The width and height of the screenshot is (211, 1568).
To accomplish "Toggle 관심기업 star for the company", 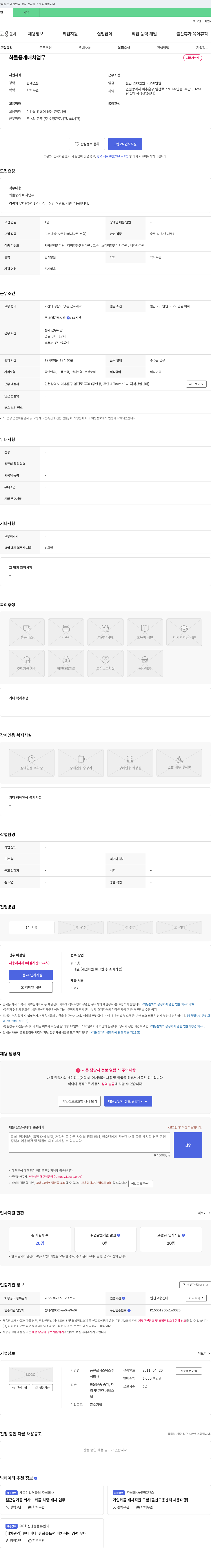I will click(20, 1388).
